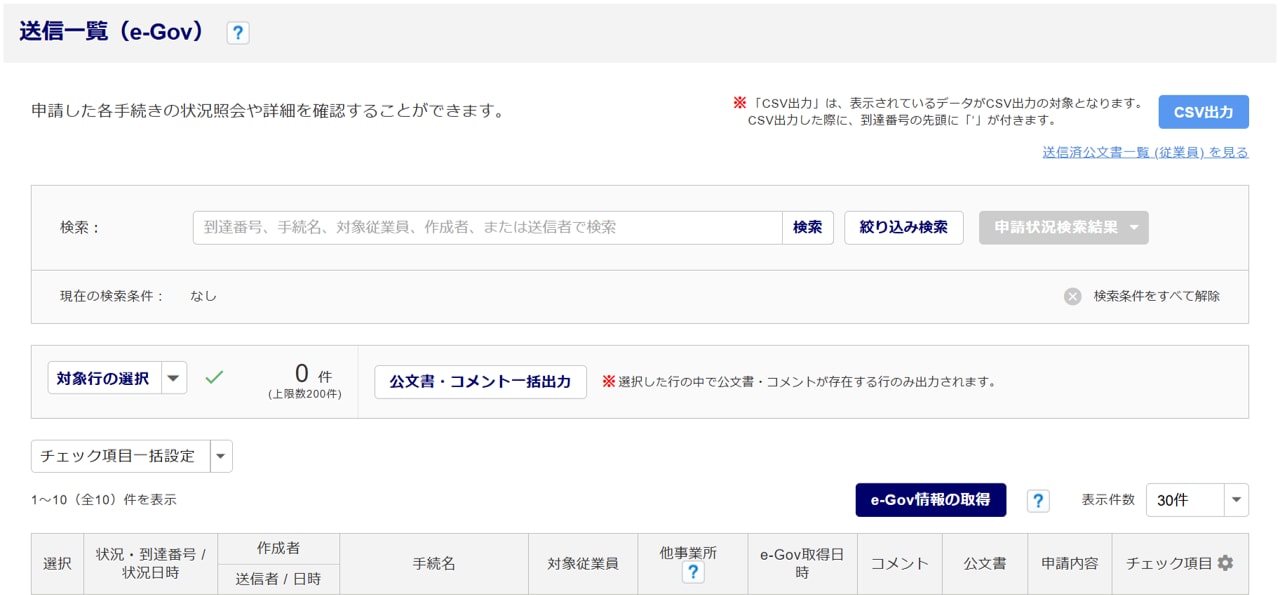The width and height of the screenshot is (1280, 595).
Task: Expand arrow next to 対象行の選択
Action: [x=174, y=378]
